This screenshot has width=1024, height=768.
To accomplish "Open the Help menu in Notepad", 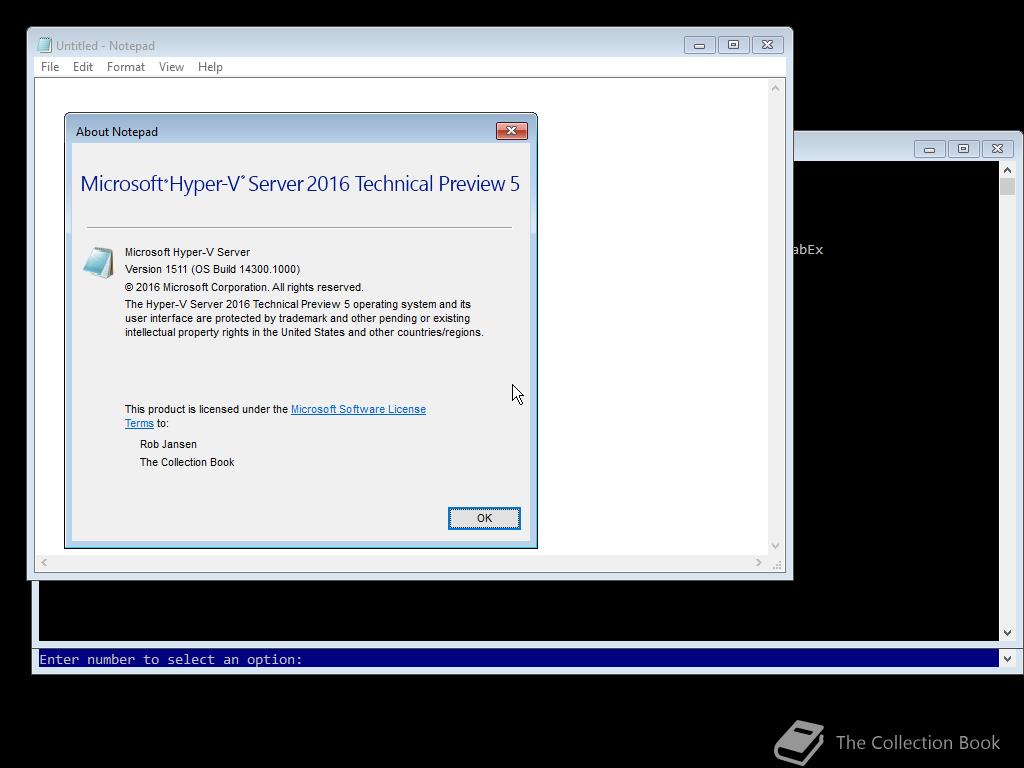I will [x=210, y=67].
